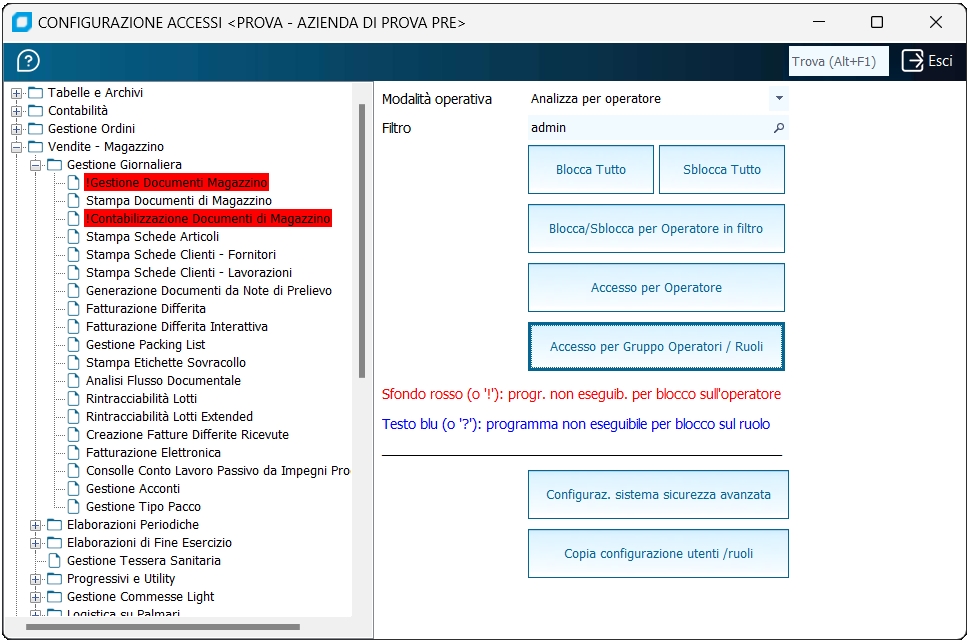Click document icon beside Gestione Packing List
971x642 pixels.
74,344
